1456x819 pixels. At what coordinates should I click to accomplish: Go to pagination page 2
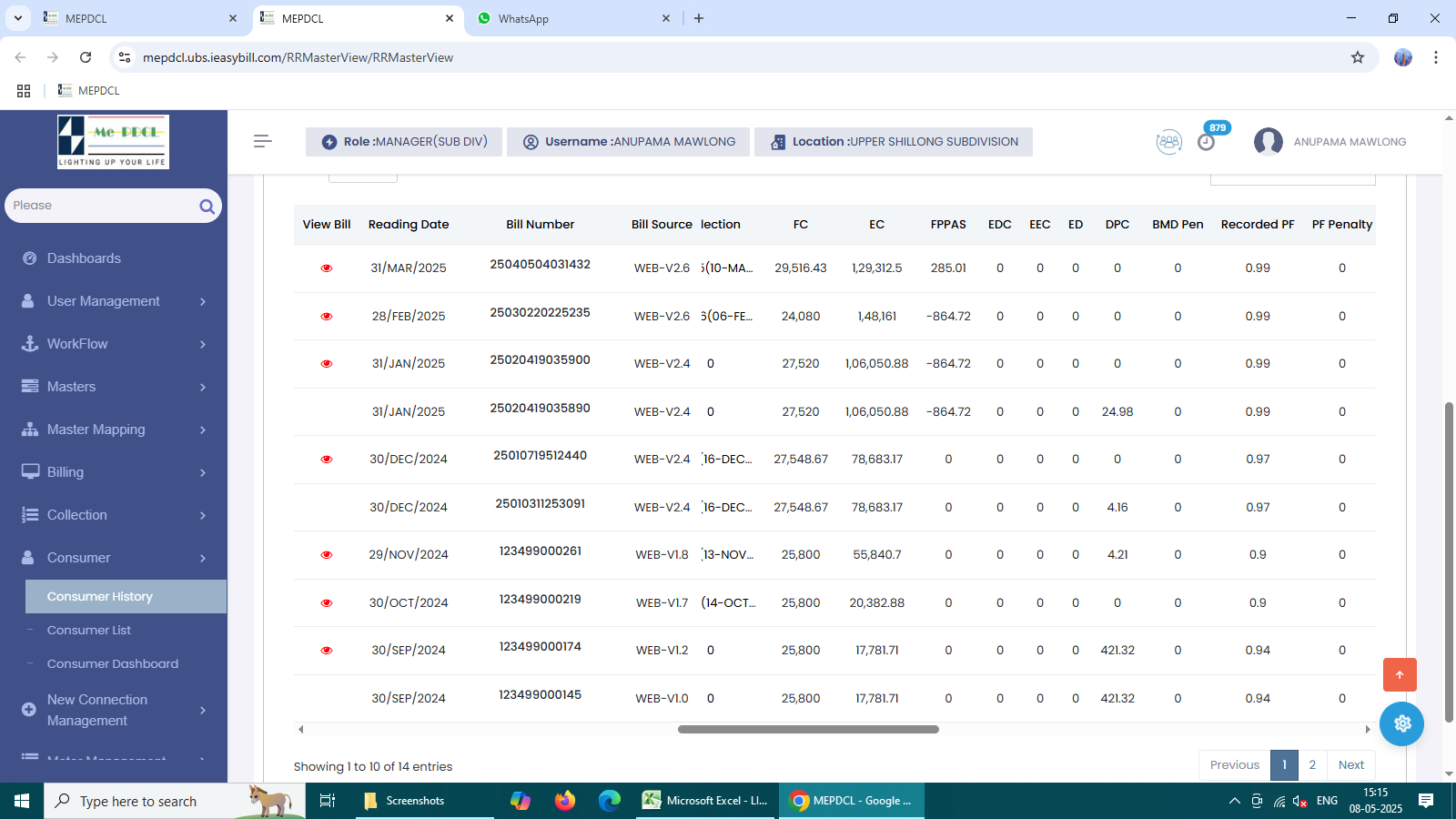click(1312, 765)
